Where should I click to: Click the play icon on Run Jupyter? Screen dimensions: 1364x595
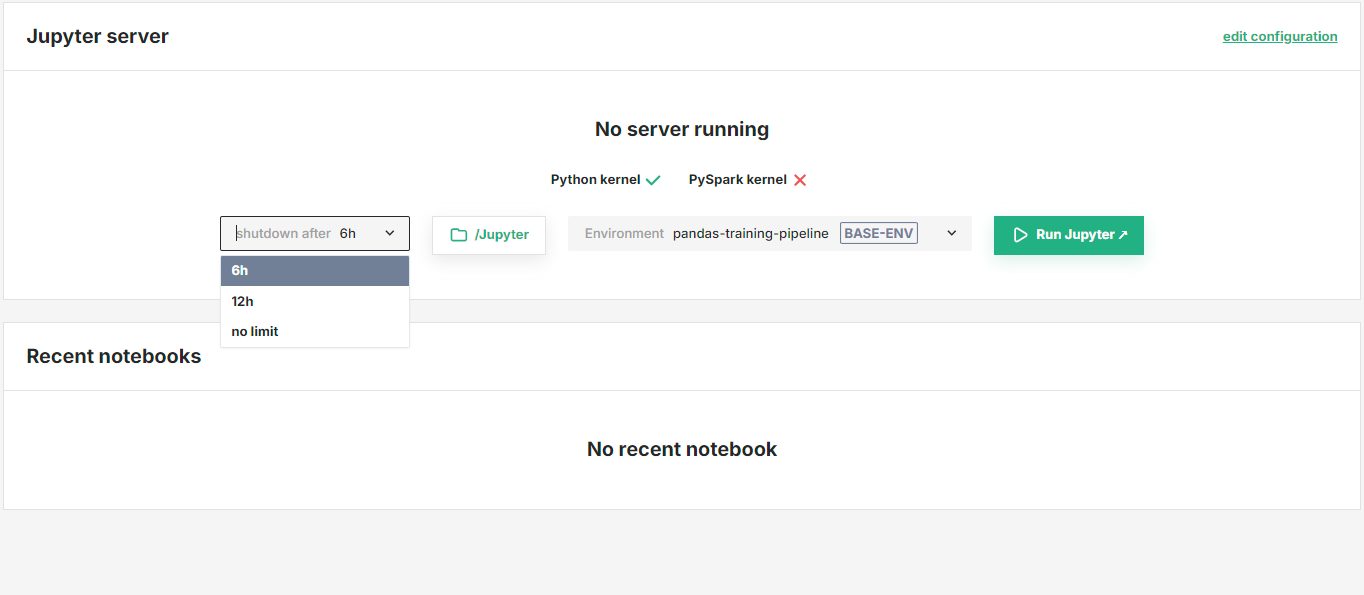pyautogui.click(x=1020, y=235)
